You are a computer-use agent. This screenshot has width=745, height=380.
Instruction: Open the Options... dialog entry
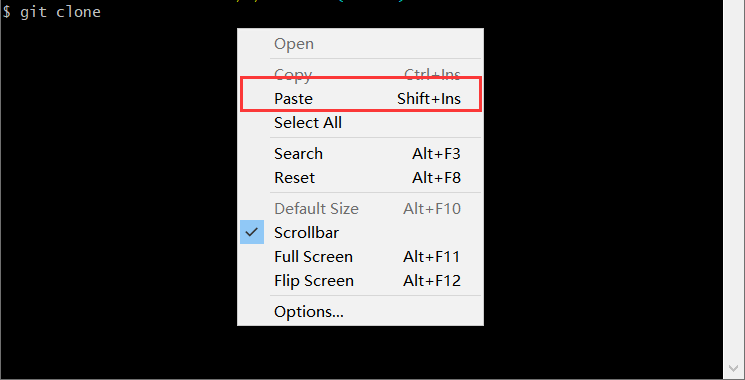coord(361,312)
